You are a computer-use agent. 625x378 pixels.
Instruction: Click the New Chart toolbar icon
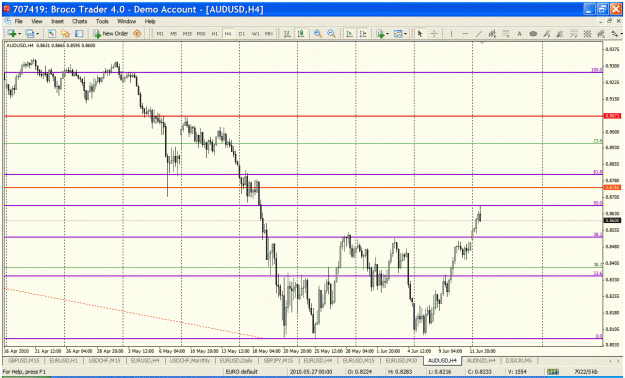click(x=11, y=34)
